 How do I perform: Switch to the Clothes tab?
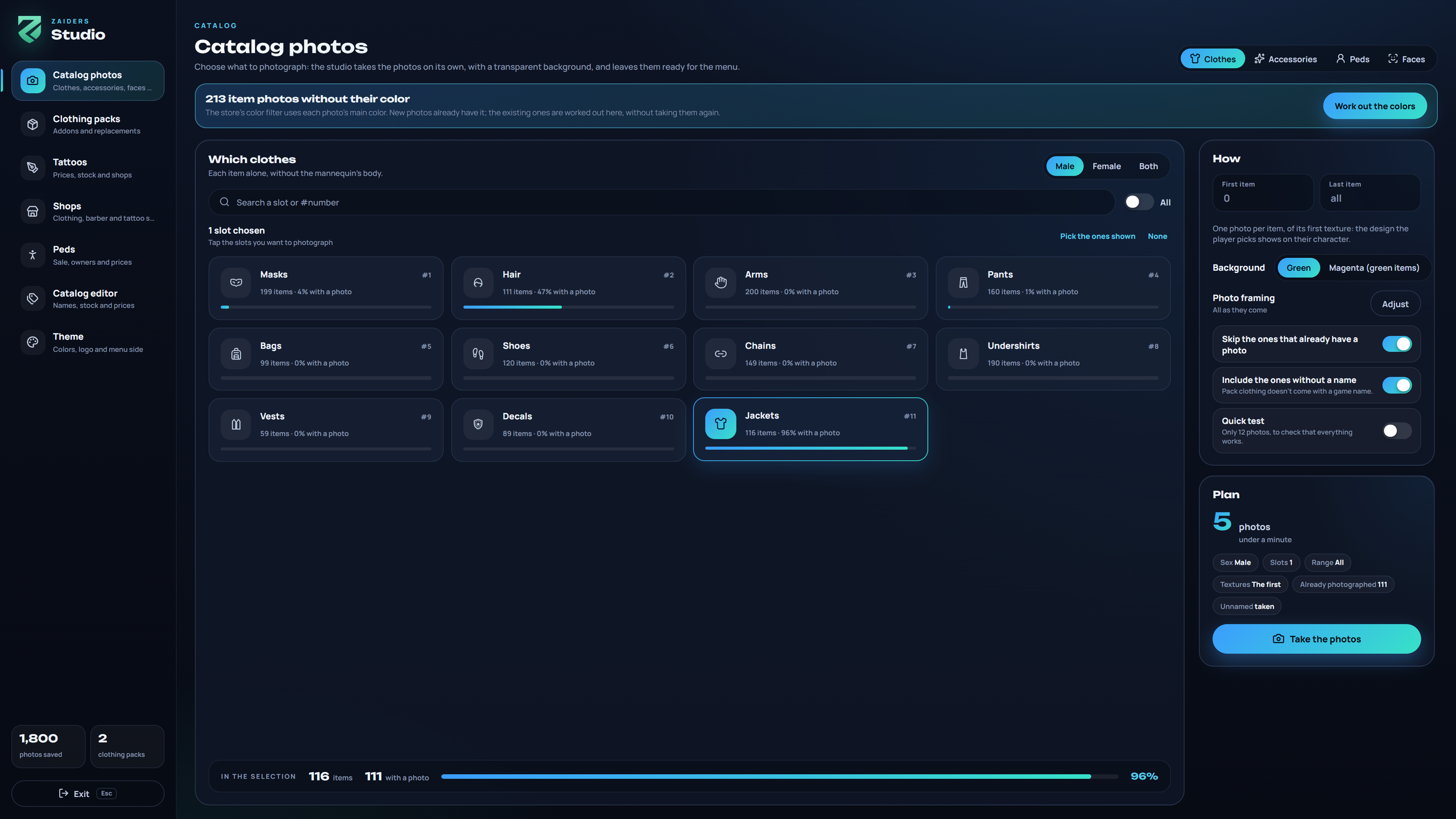point(1213,59)
